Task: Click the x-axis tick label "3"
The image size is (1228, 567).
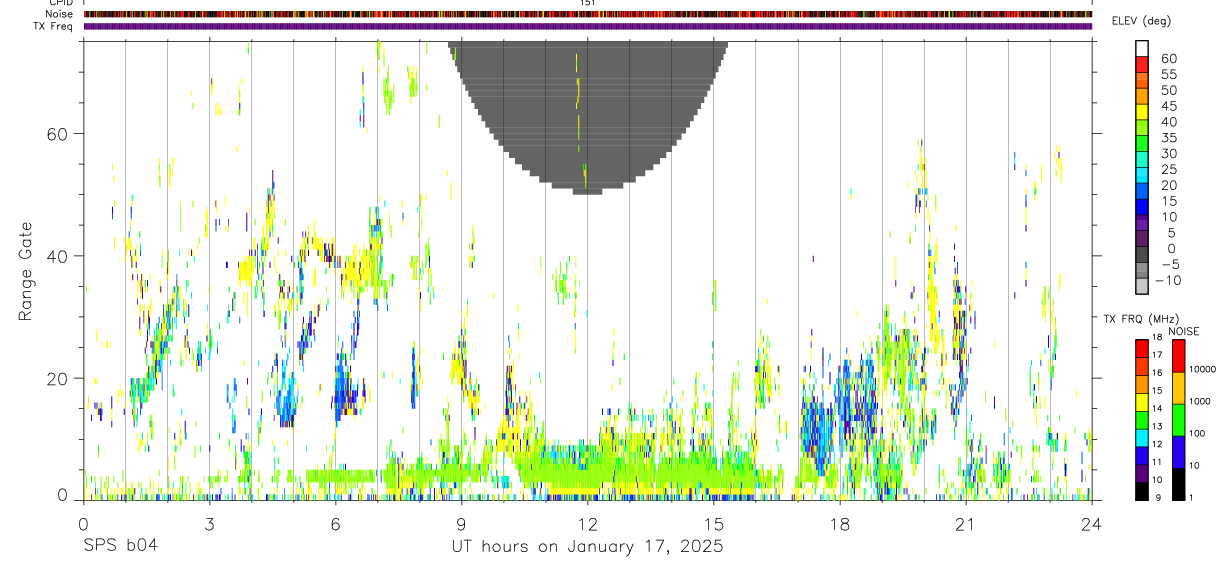Action: coord(209,524)
